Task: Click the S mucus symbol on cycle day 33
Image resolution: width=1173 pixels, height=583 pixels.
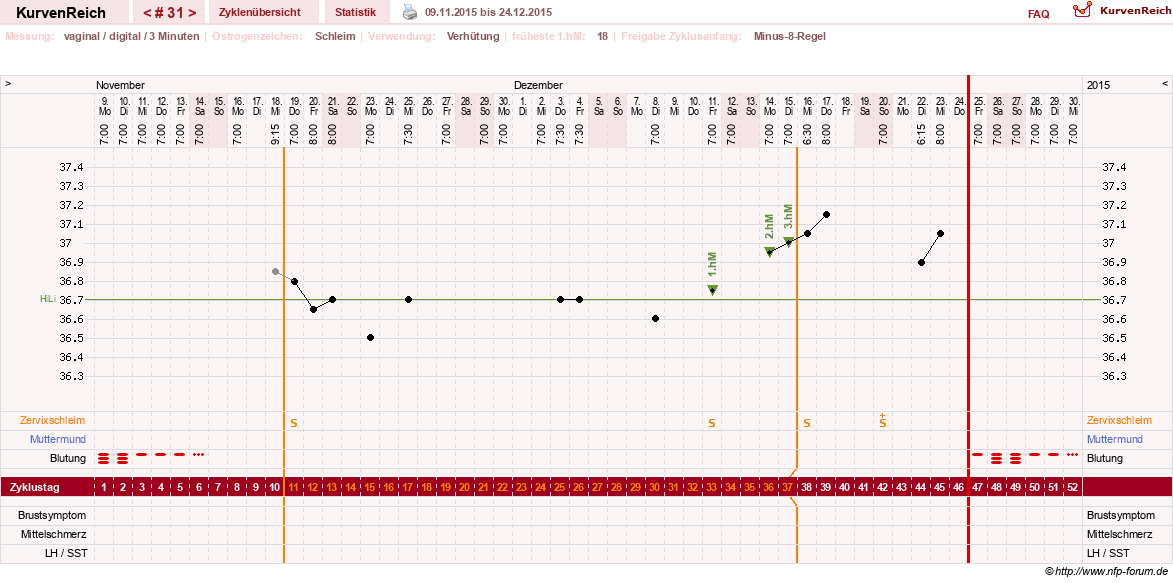Action: pyautogui.click(x=712, y=423)
